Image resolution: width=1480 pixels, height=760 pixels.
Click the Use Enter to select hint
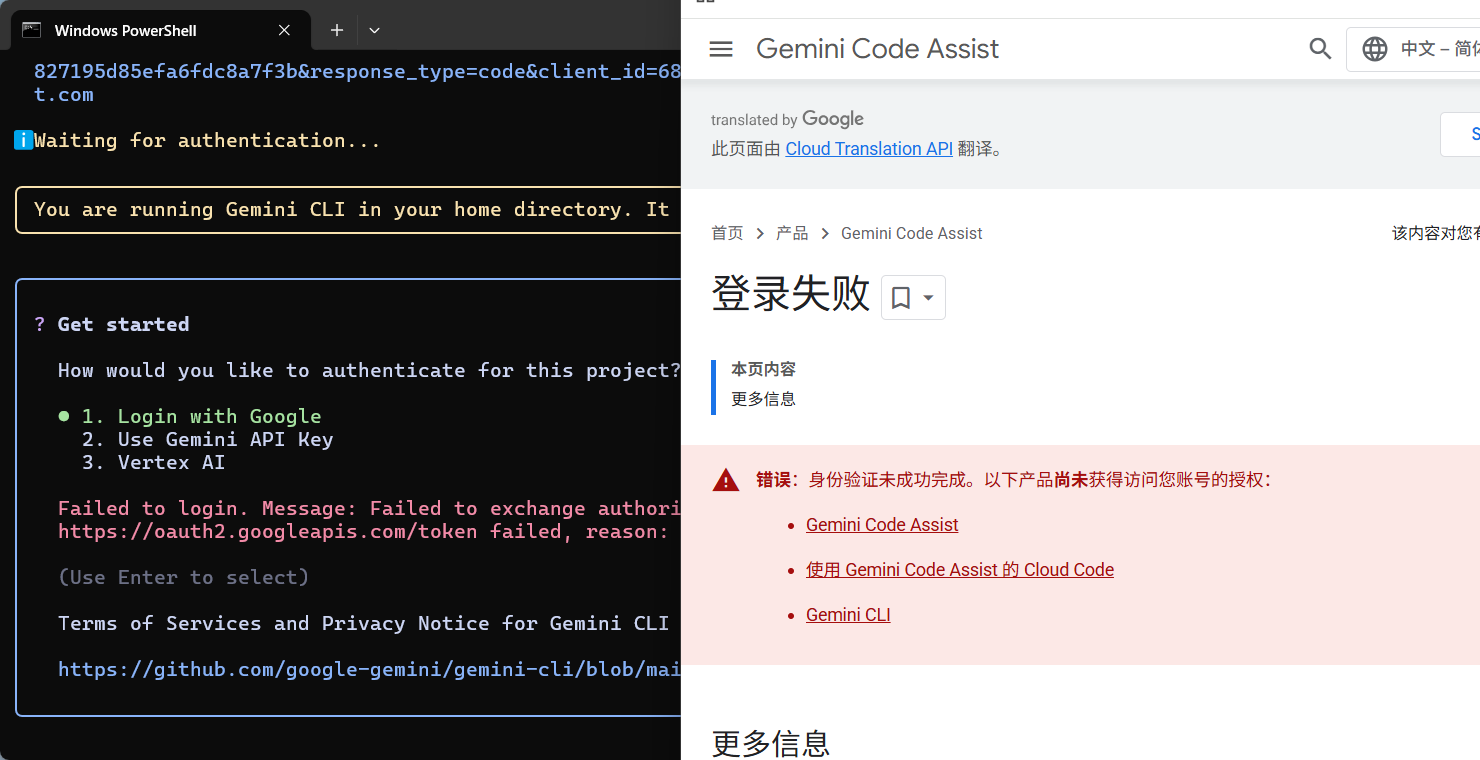[183, 577]
